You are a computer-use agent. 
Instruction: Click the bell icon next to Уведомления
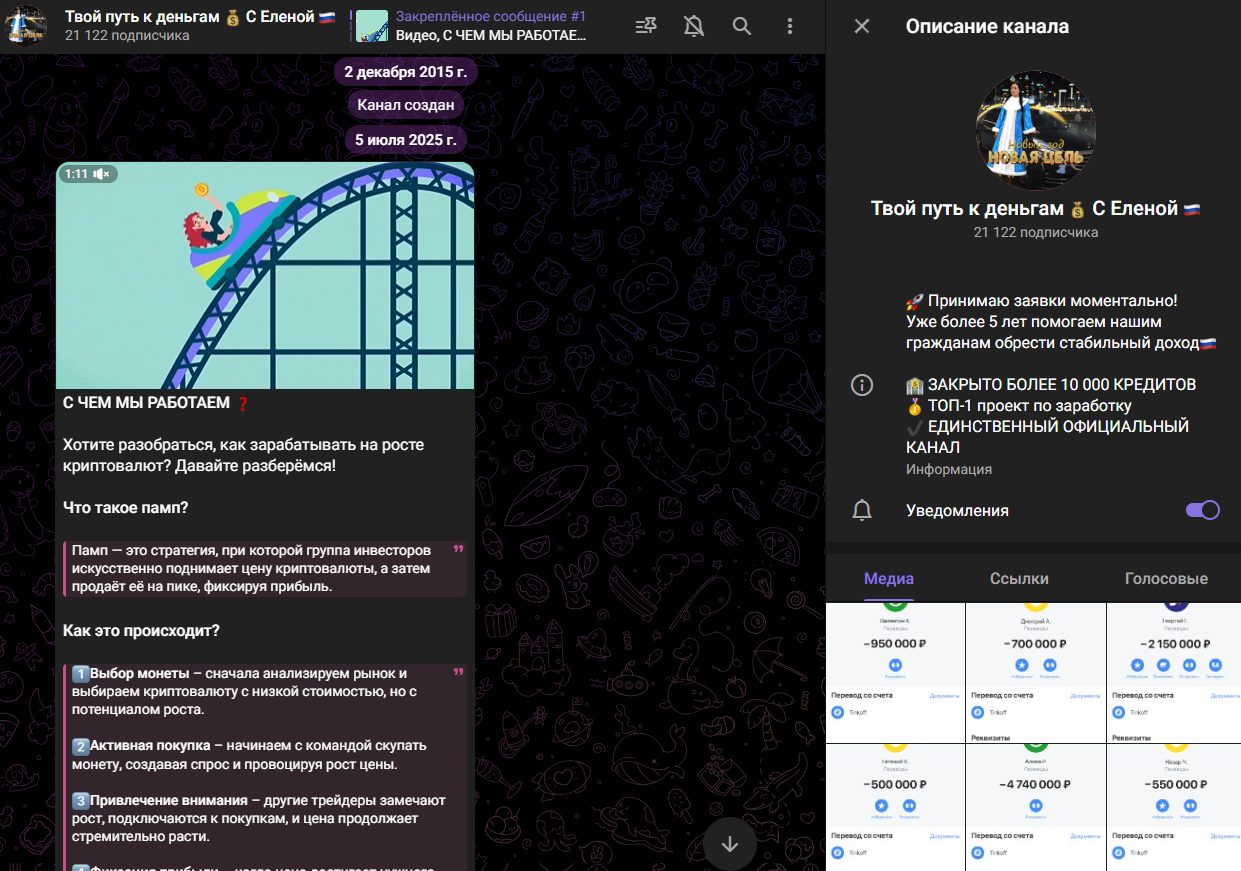pos(862,511)
